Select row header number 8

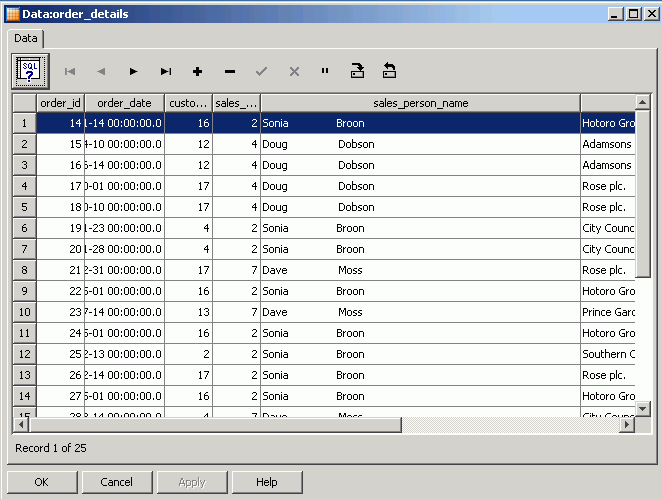coord(24,270)
